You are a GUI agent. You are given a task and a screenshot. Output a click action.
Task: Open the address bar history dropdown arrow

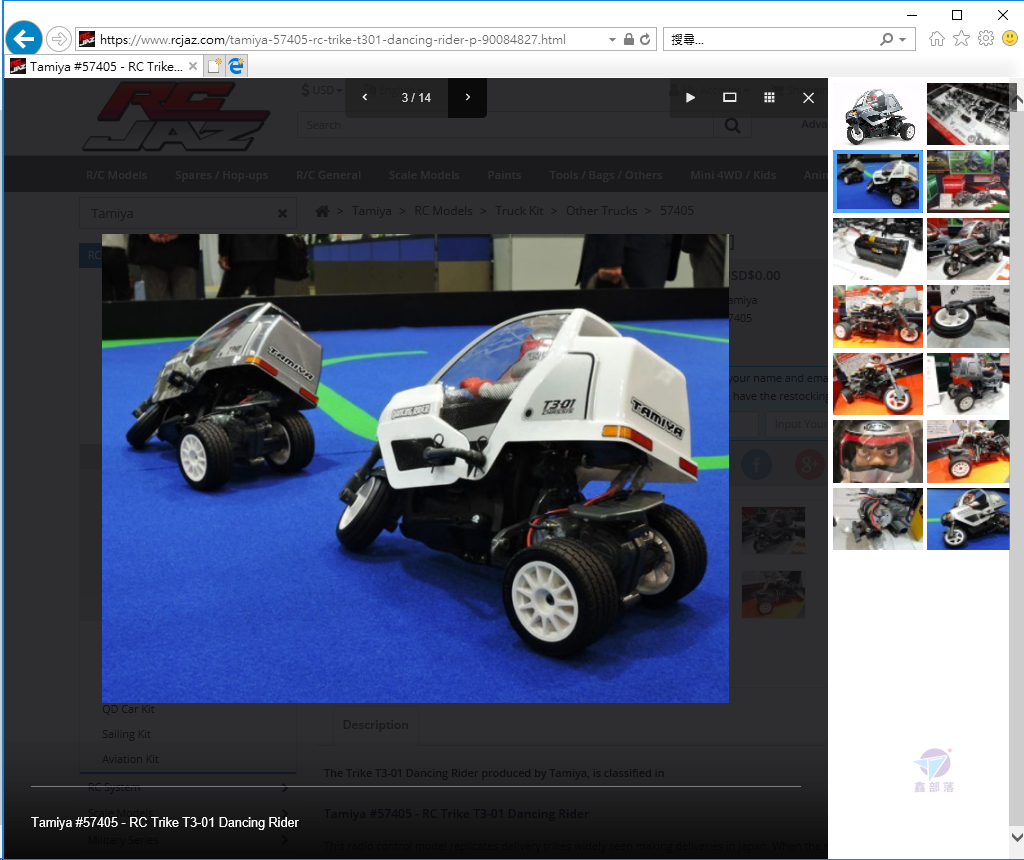coord(612,40)
